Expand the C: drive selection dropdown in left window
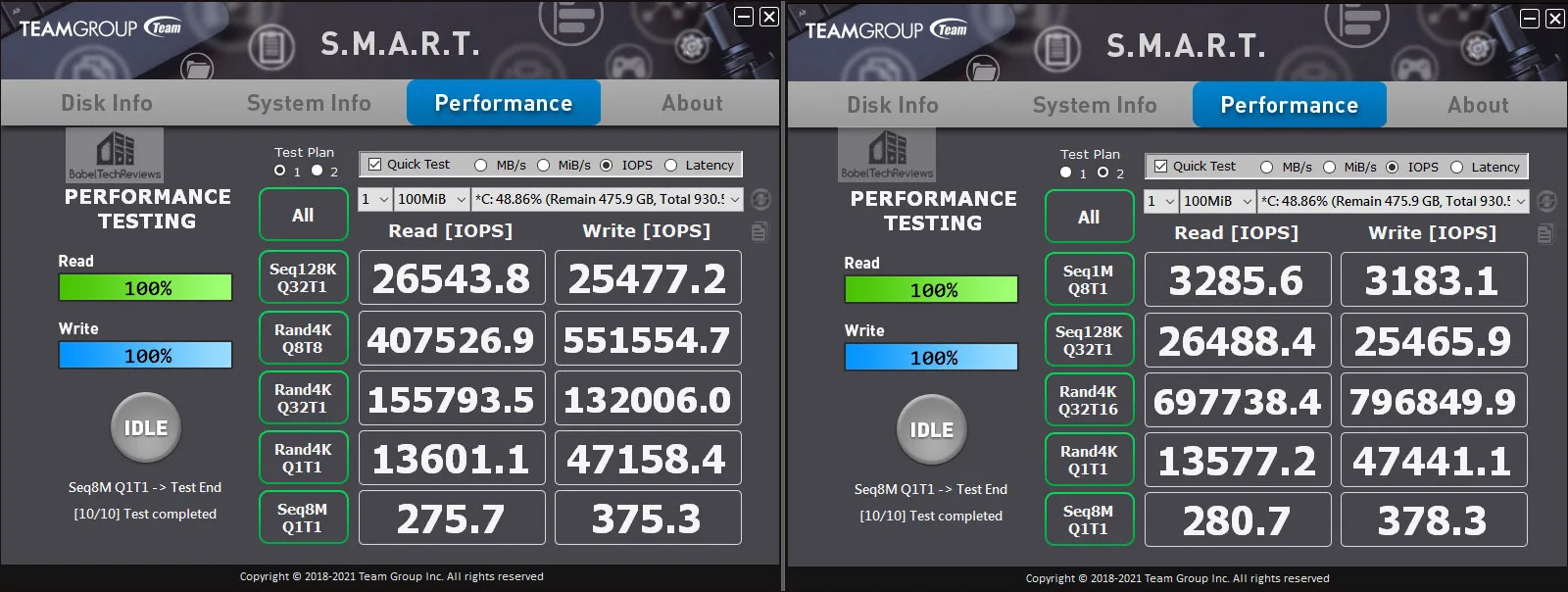Viewport: 1568px width, 592px height. click(x=608, y=199)
